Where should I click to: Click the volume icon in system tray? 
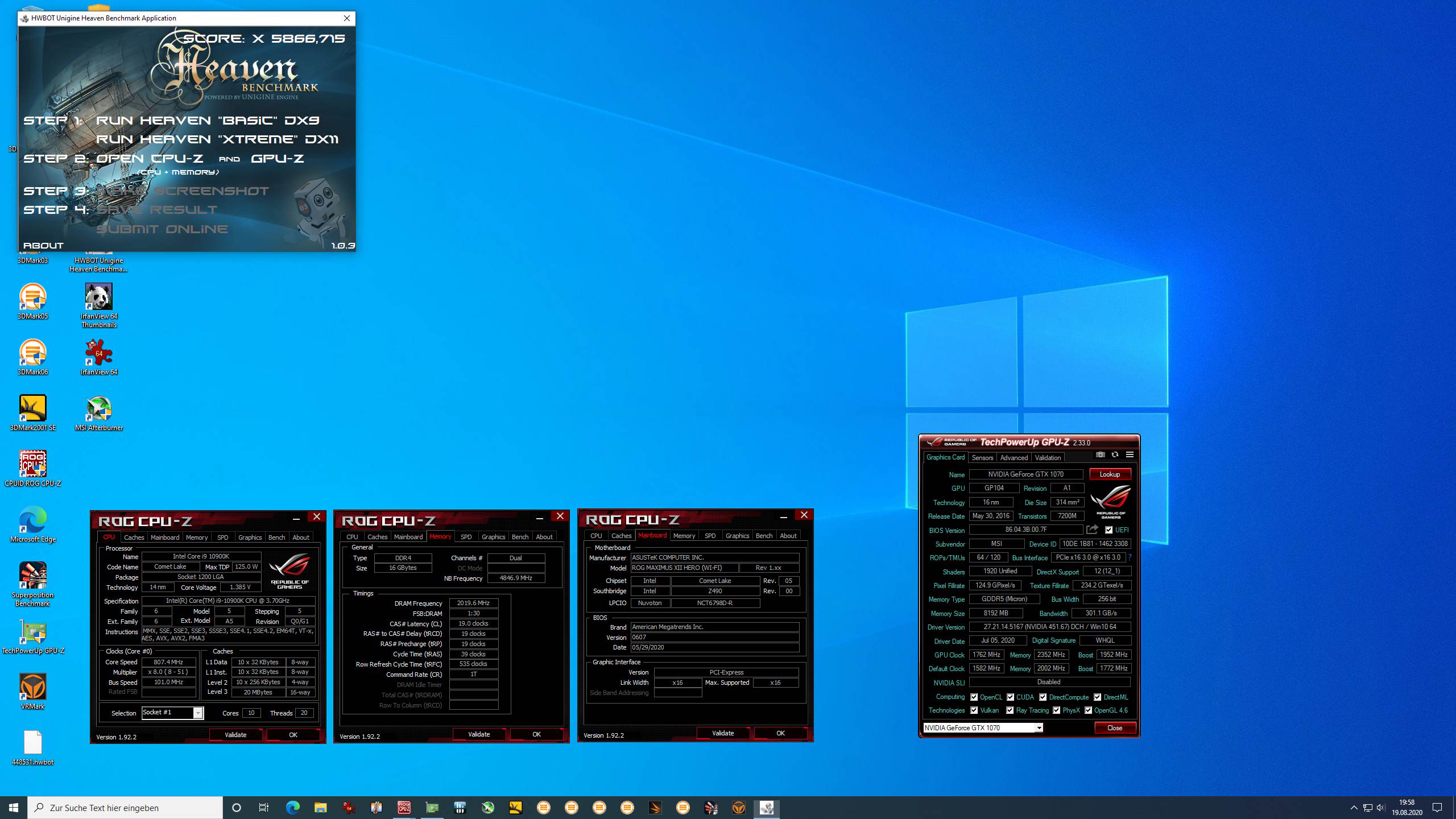pyautogui.click(x=1381, y=808)
